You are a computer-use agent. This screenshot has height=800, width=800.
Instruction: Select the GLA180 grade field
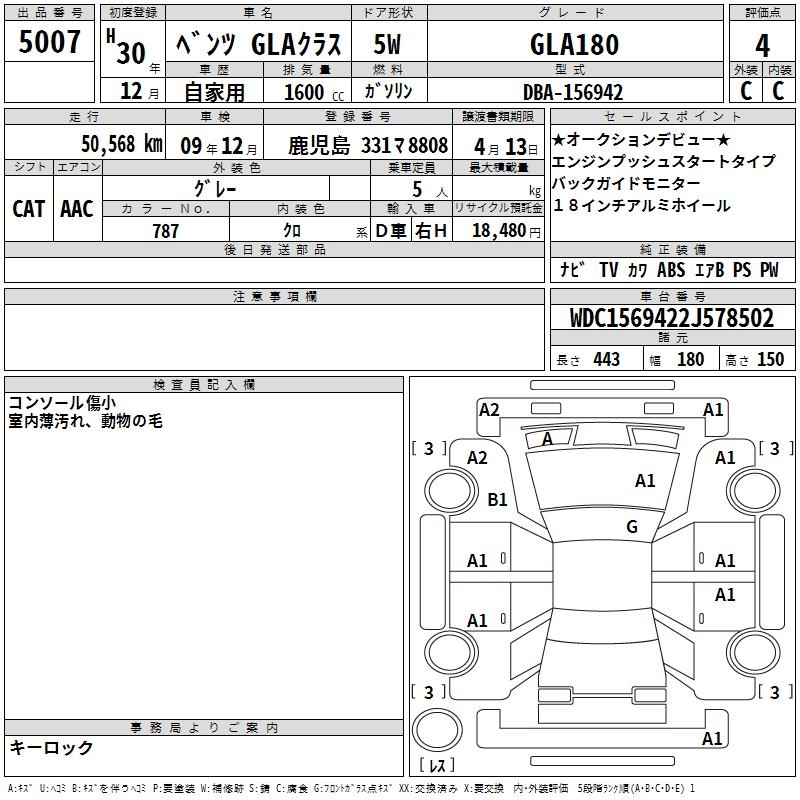click(x=574, y=45)
